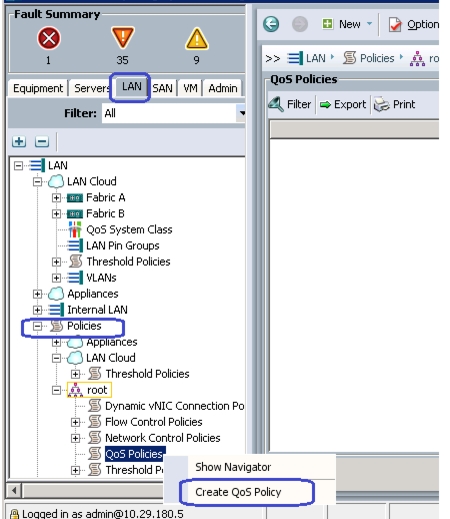Choose Create QoS Policy menu entry
This screenshot has height=519, width=450.
tap(238, 492)
